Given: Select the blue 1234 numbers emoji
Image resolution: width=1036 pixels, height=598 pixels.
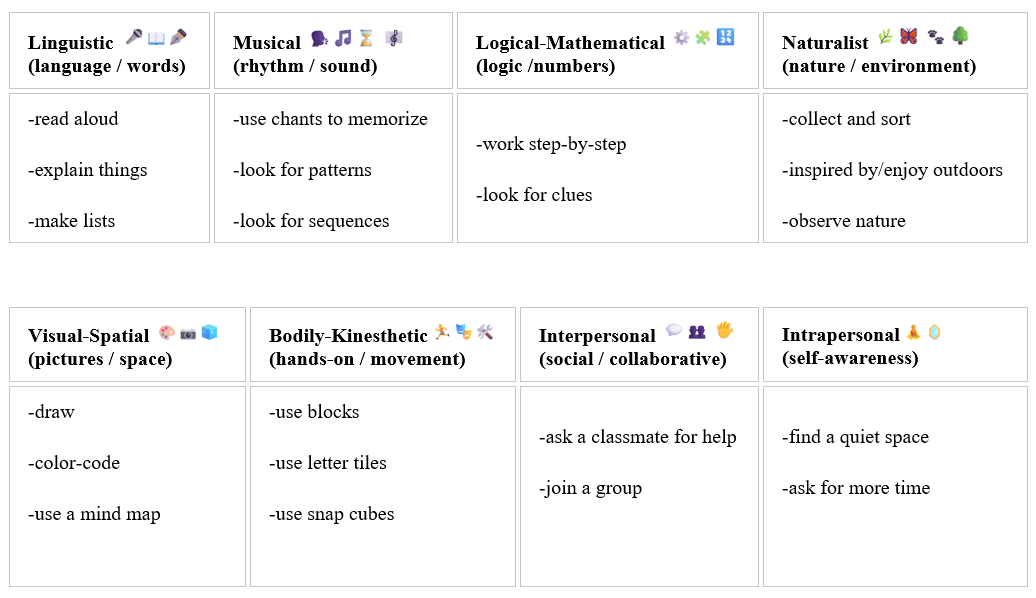Looking at the screenshot, I should tap(725, 36).
